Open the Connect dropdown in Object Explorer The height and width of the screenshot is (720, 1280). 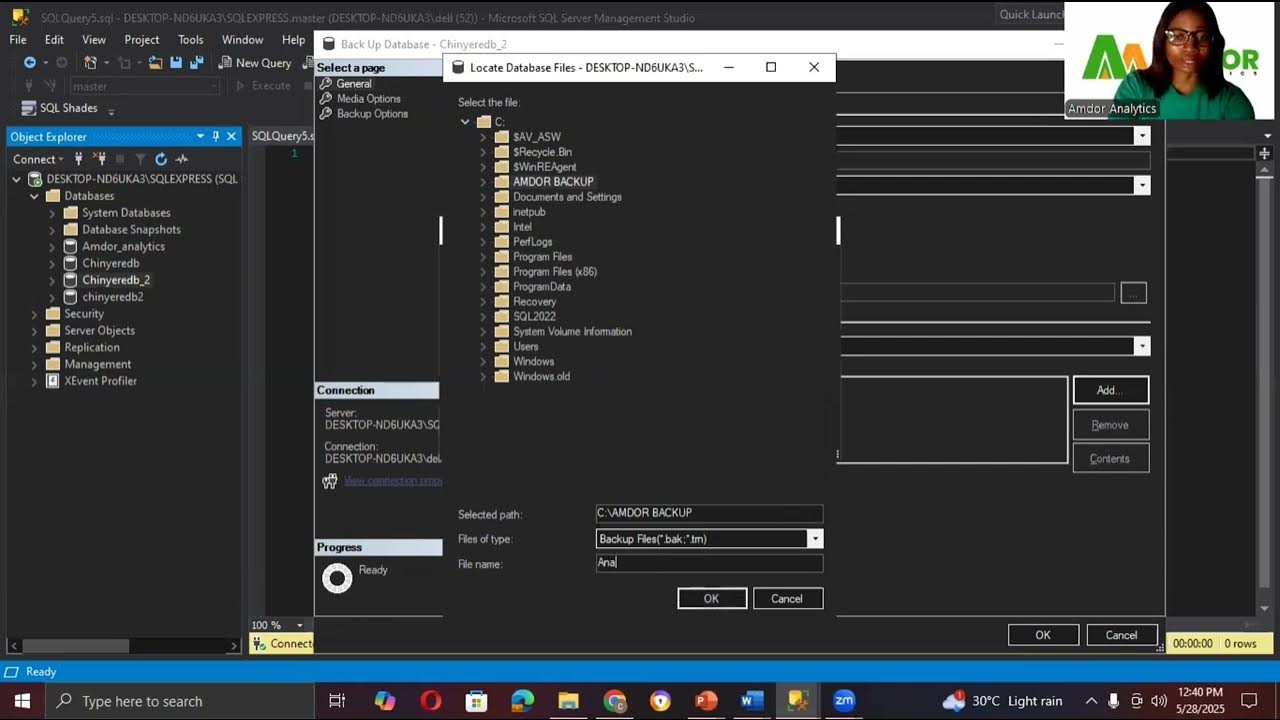click(x=38, y=159)
